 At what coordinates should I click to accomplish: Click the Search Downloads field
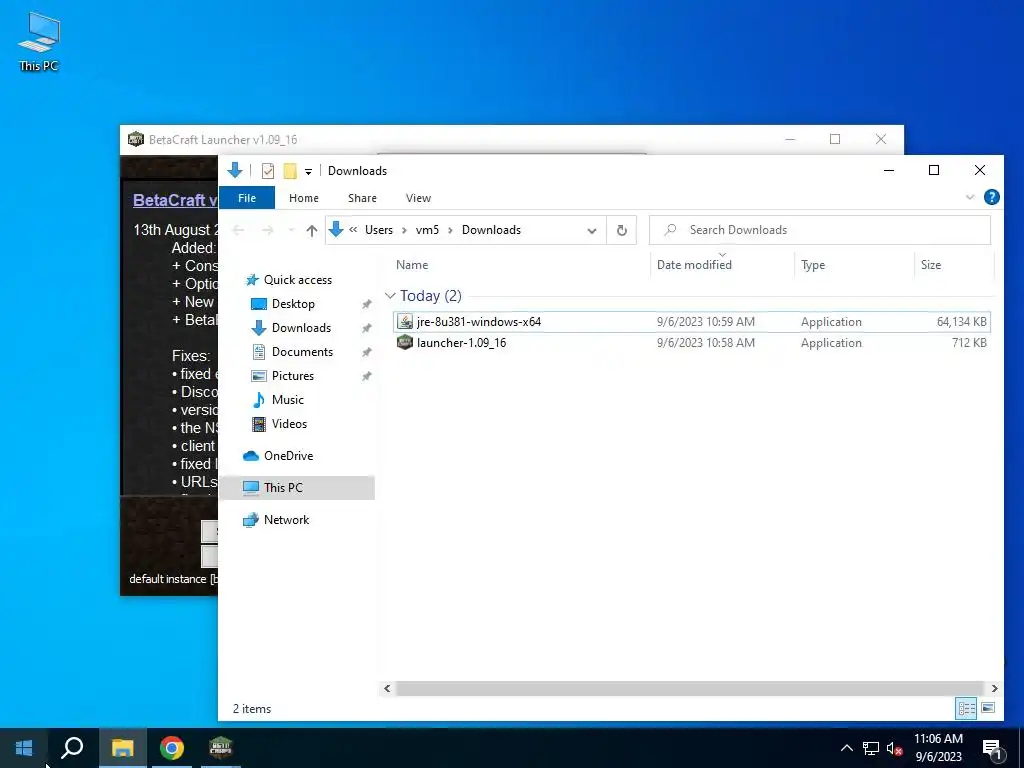tap(820, 230)
